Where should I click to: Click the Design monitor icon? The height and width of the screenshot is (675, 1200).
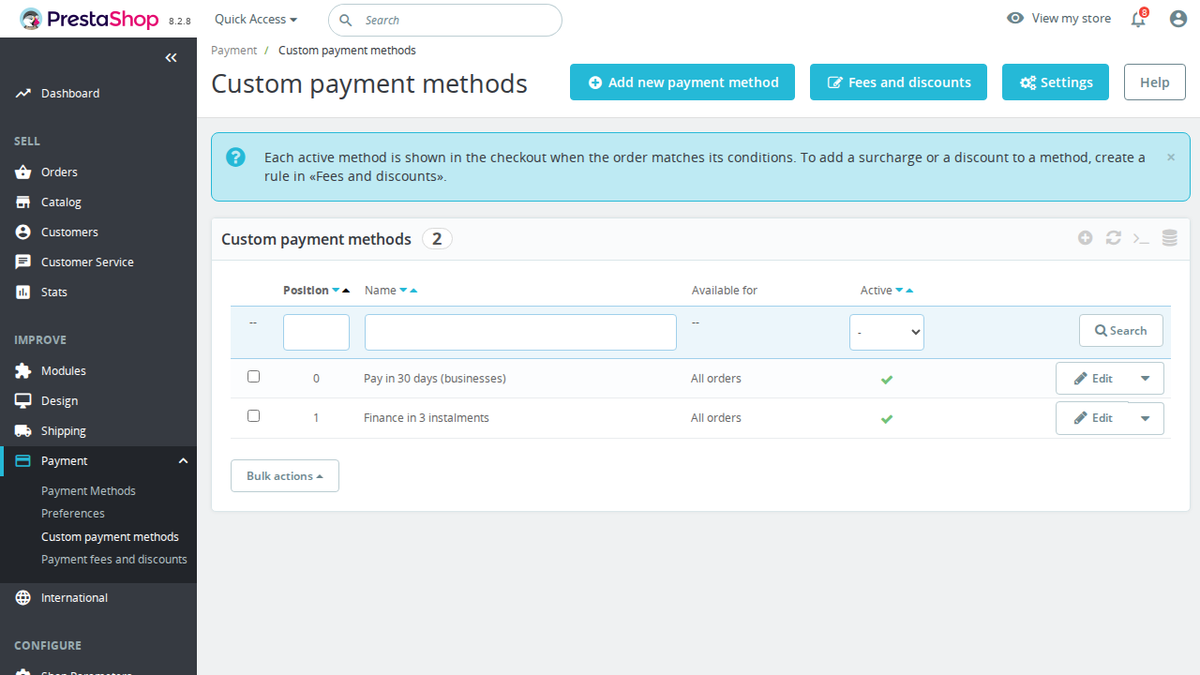[x=23, y=401]
